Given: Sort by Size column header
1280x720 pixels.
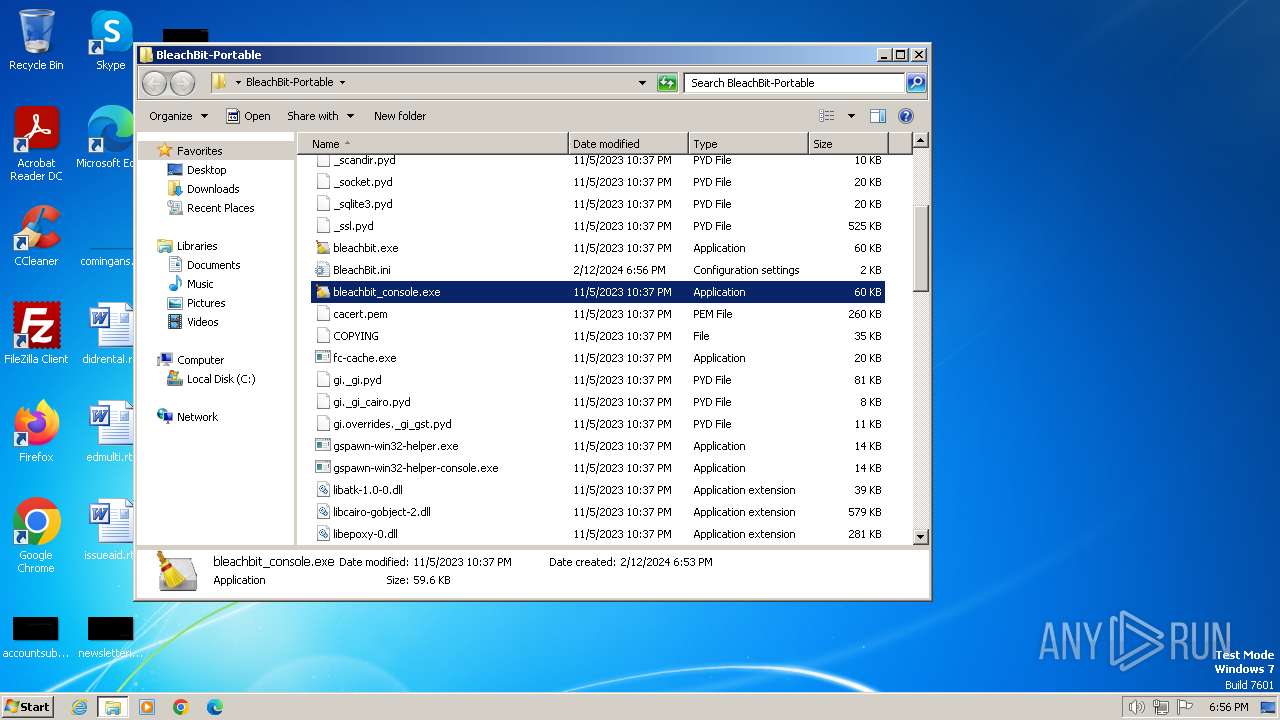Looking at the screenshot, I should point(848,144).
